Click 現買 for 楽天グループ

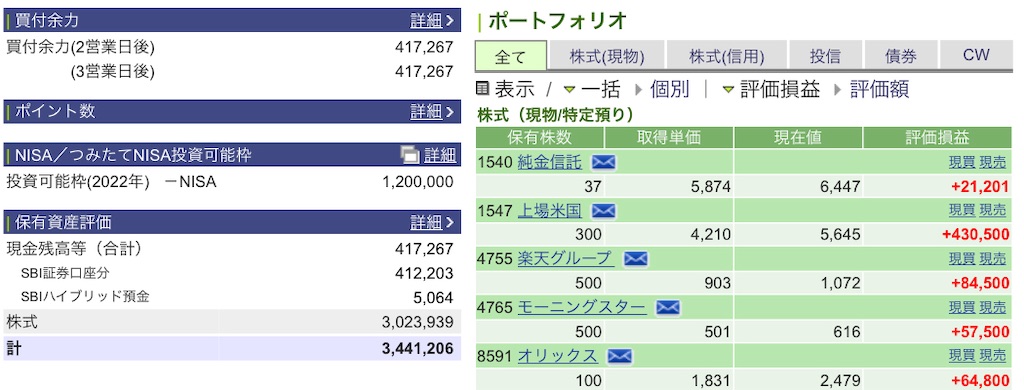962,259
